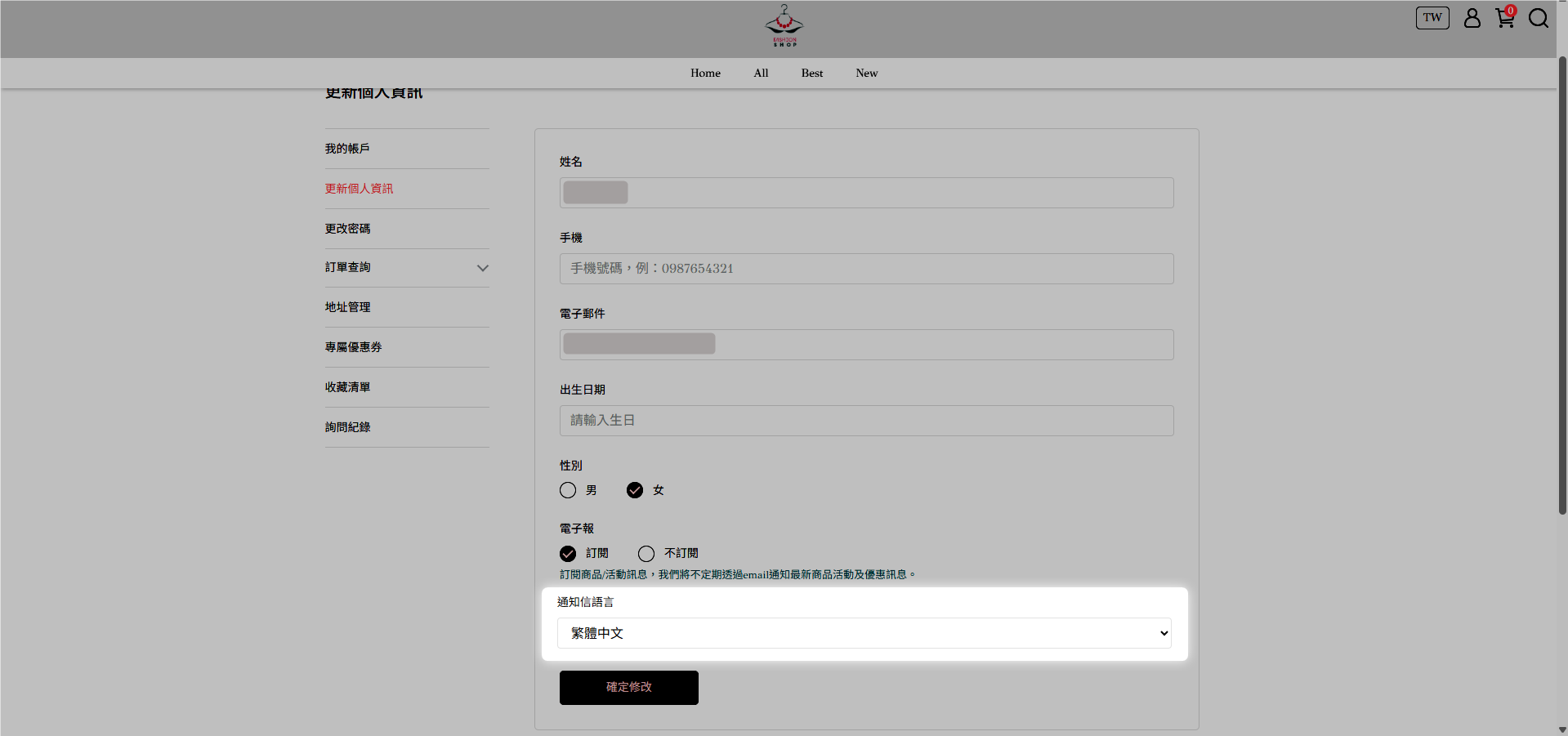
Task: Select 不訂閱 for the newsletter
Action: click(646, 553)
